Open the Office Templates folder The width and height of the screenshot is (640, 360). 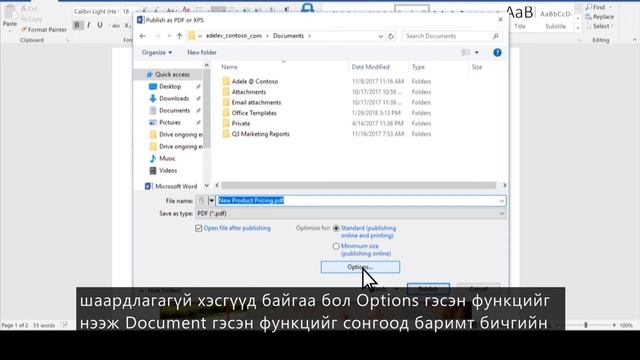coord(254,113)
